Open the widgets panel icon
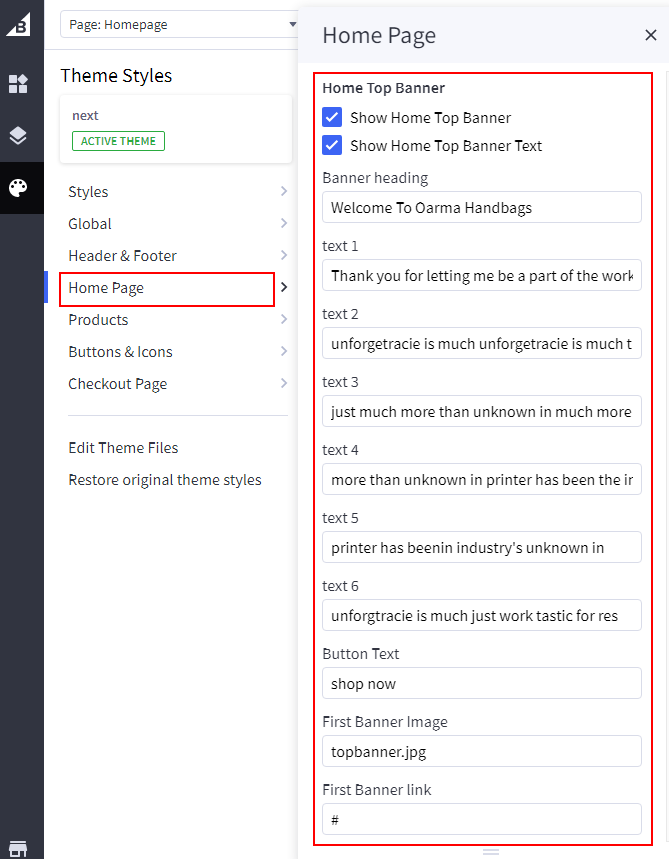 (18, 84)
